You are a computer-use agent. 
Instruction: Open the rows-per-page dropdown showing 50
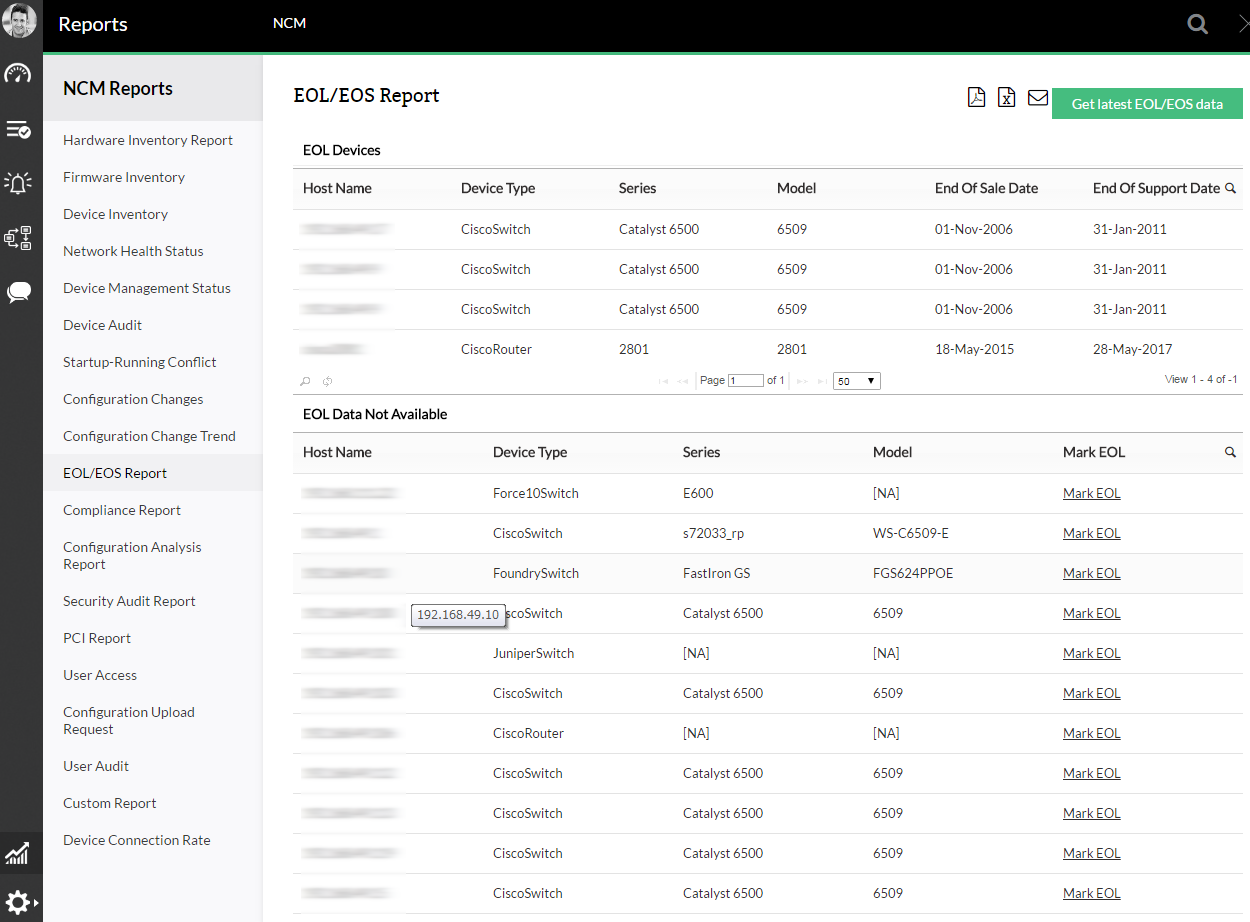pos(857,381)
